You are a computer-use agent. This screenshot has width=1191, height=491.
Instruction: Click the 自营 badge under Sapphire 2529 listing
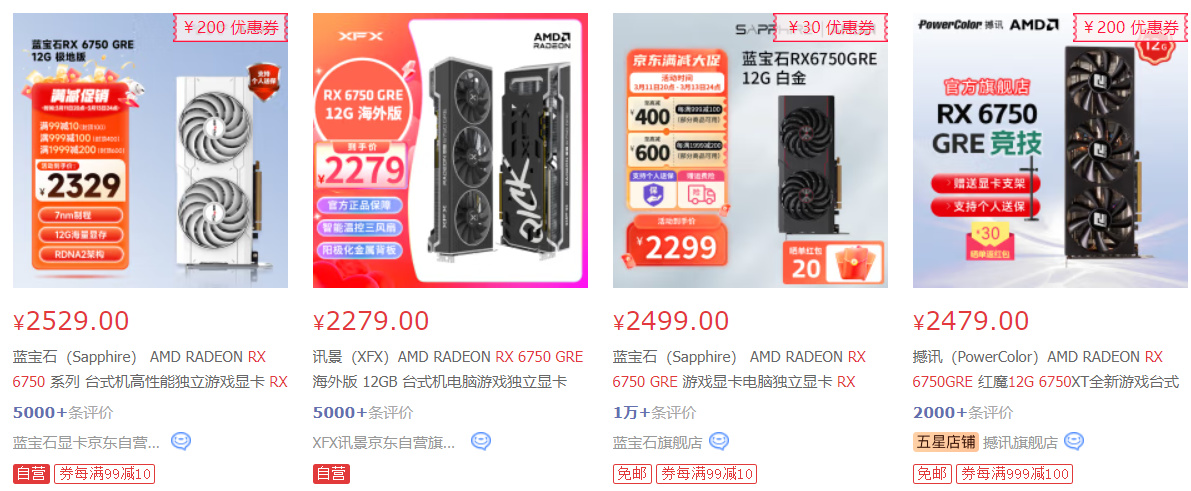31,474
